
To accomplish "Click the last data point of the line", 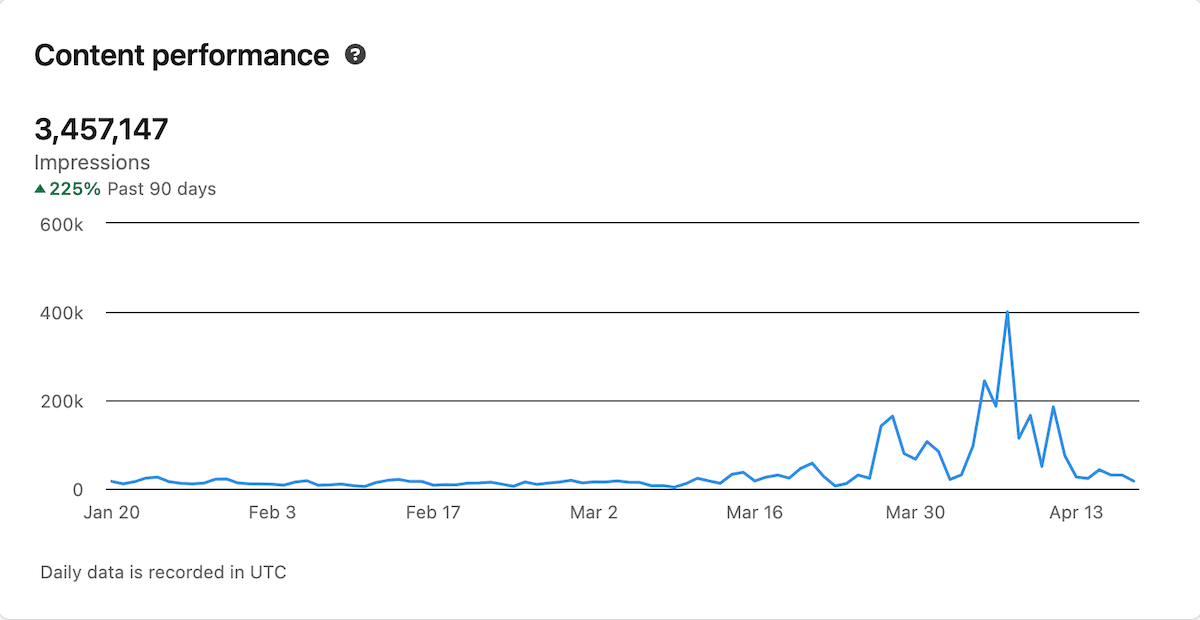I will tap(1134, 482).
